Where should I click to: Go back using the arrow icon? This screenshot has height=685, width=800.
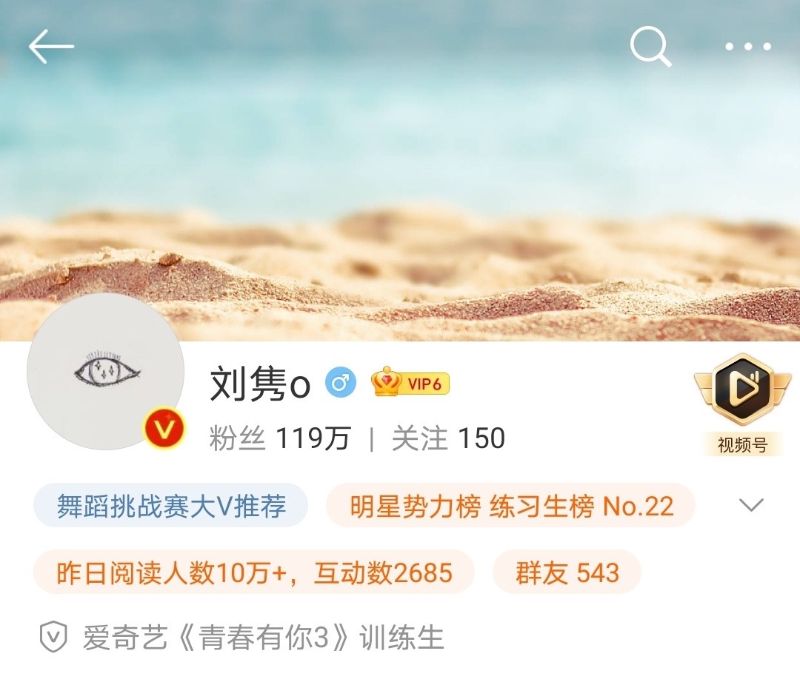click(x=51, y=46)
